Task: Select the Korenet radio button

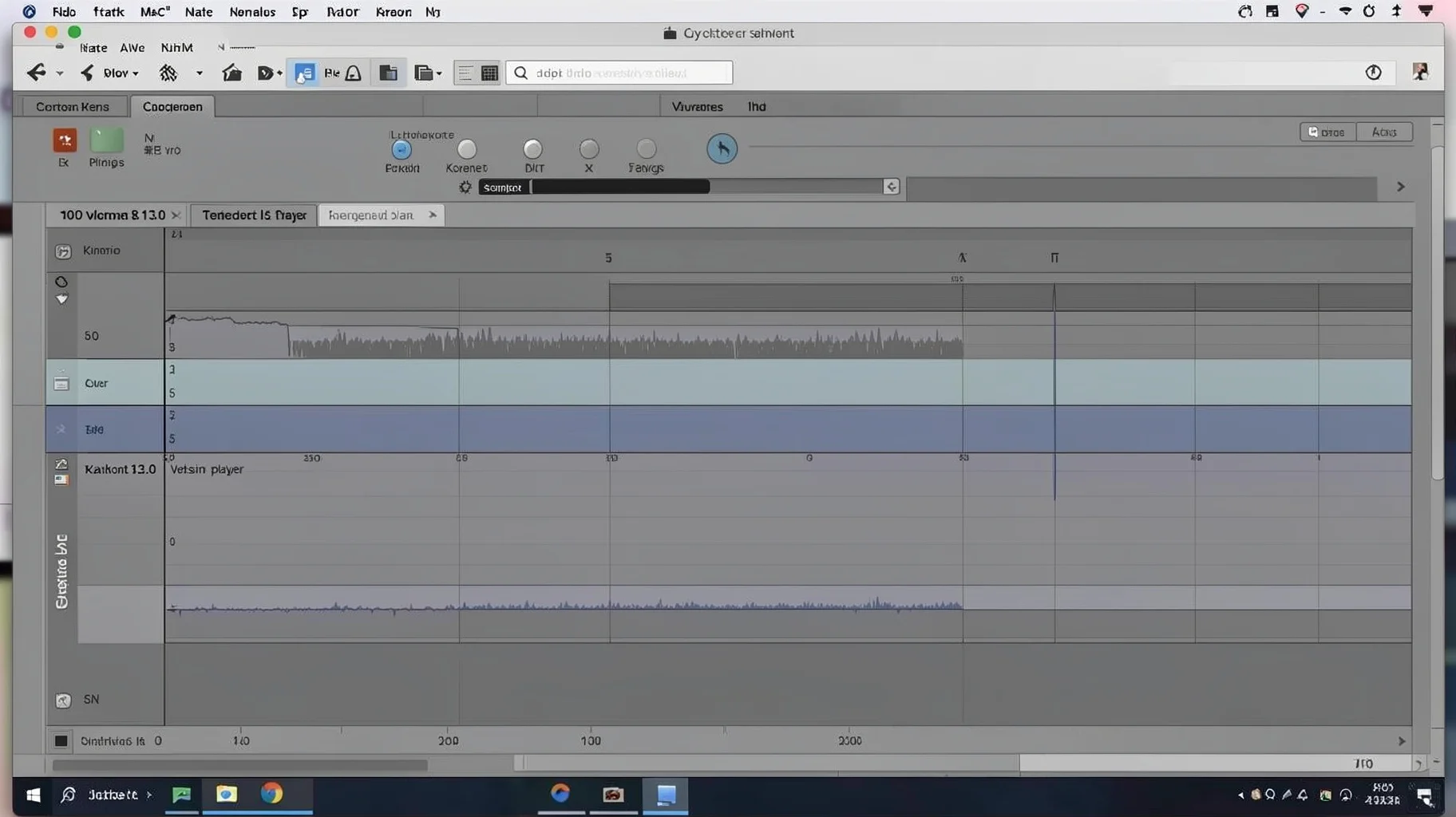Action: point(467,149)
